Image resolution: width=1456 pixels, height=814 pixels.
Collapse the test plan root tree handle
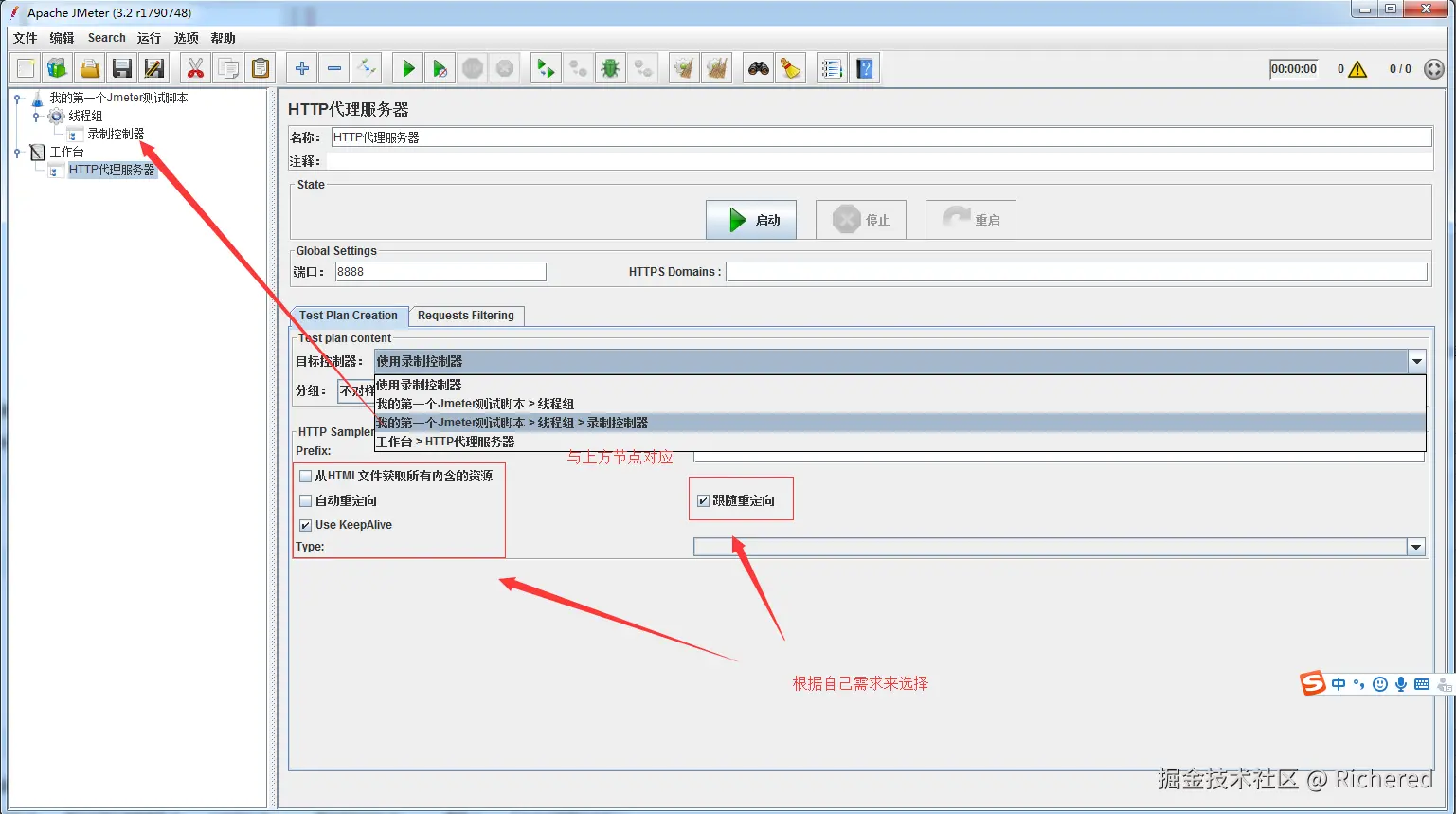tap(17, 98)
